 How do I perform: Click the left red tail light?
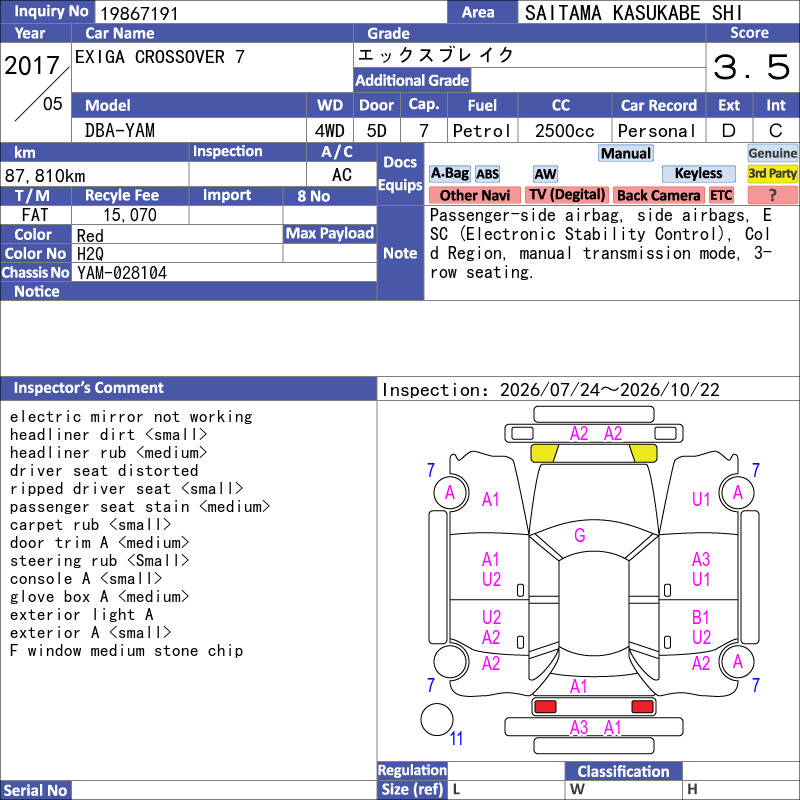[x=545, y=706]
